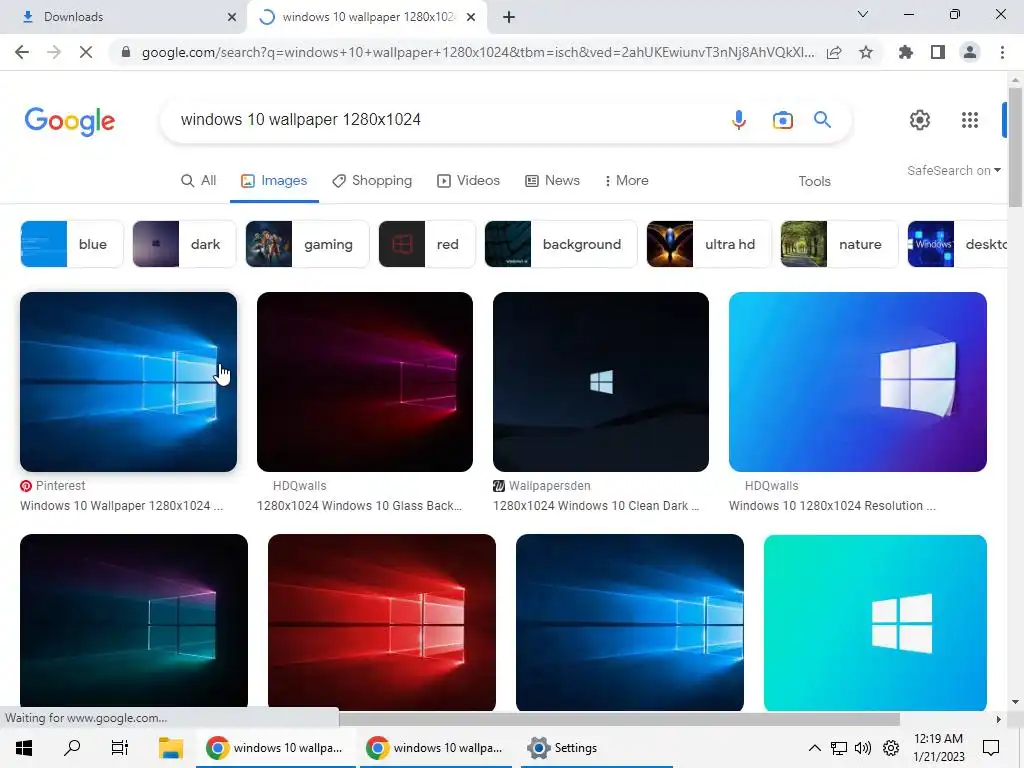This screenshot has width=1024, height=768.
Task: Click the Google logo
Action: click(70, 121)
